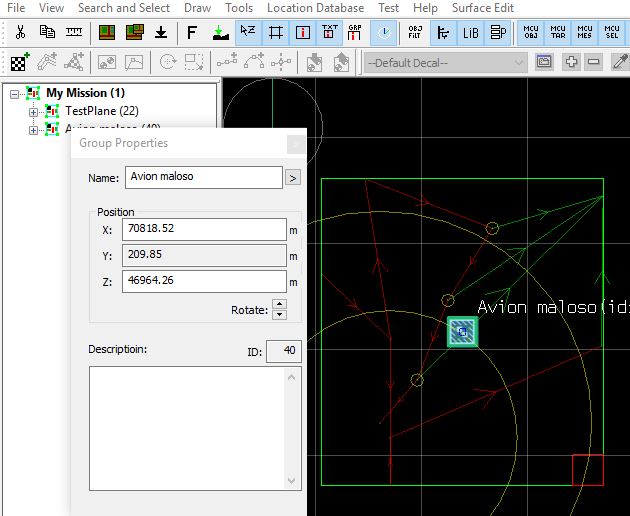Open the Test menu
The width and height of the screenshot is (630, 516).
[x=388, y=8]
